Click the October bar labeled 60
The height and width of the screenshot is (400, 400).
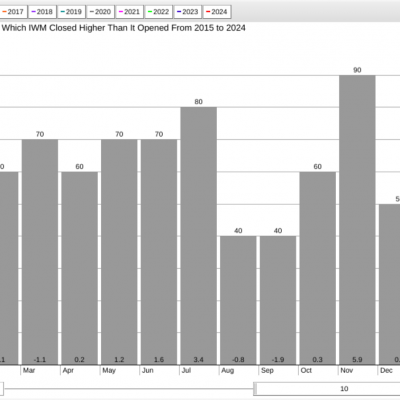tap(318, 268)
